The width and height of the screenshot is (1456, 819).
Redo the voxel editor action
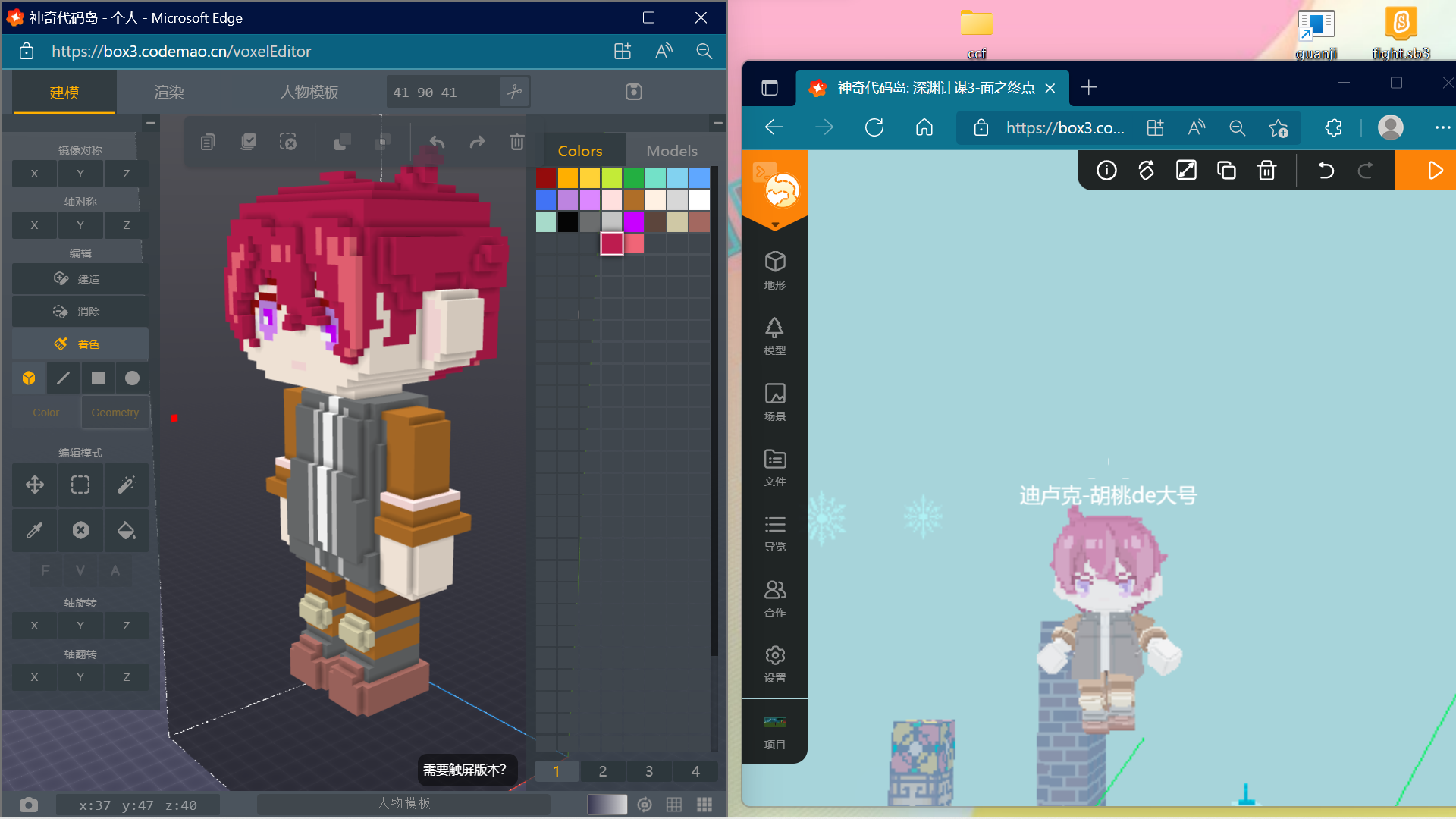click(477, 142)
